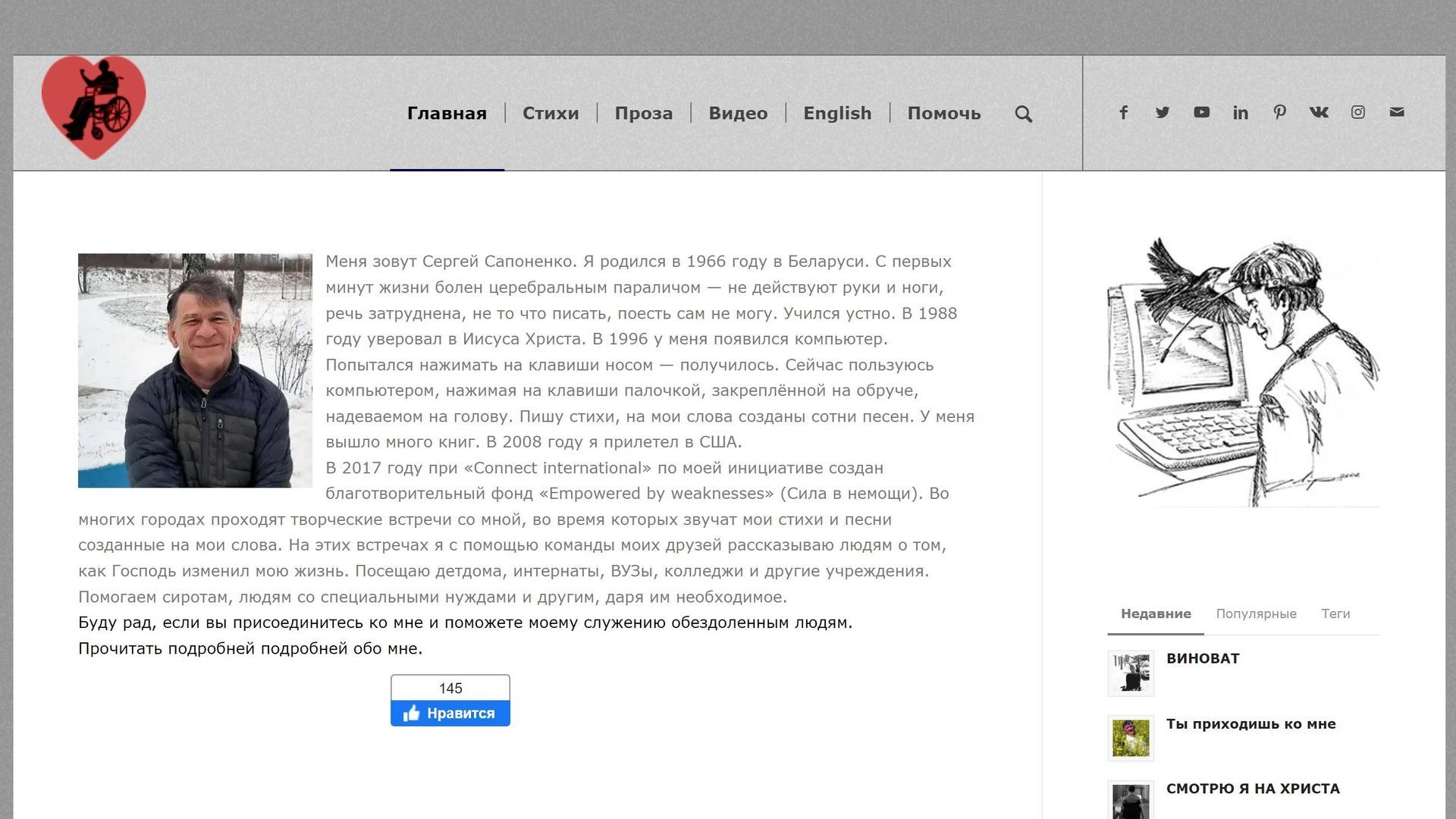The image size is (1456, 819).
Task: Open the Ты приходишь ко мне post
Action: (1251, 723)
